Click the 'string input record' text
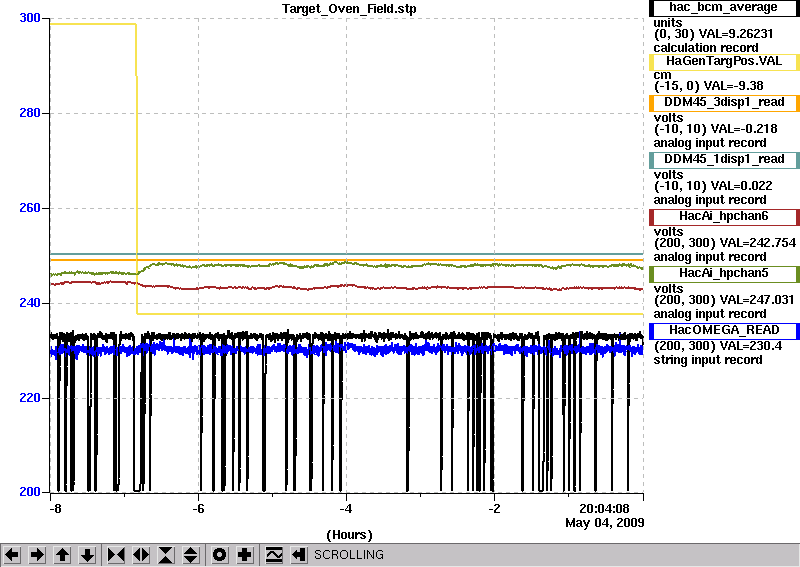Screen dimensions: 800x567 click(x=708, y=360)
